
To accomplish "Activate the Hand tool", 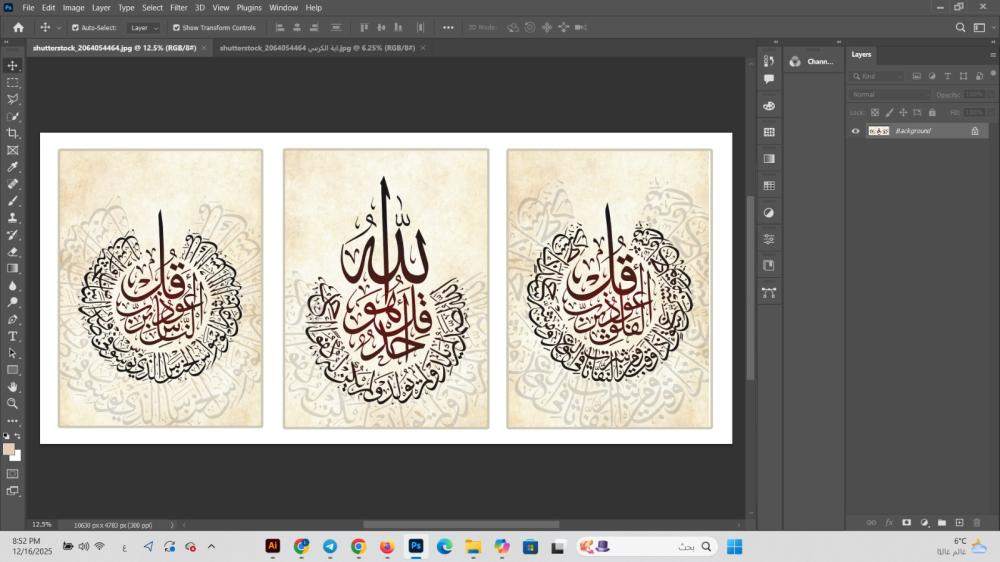I will [13, 386].
